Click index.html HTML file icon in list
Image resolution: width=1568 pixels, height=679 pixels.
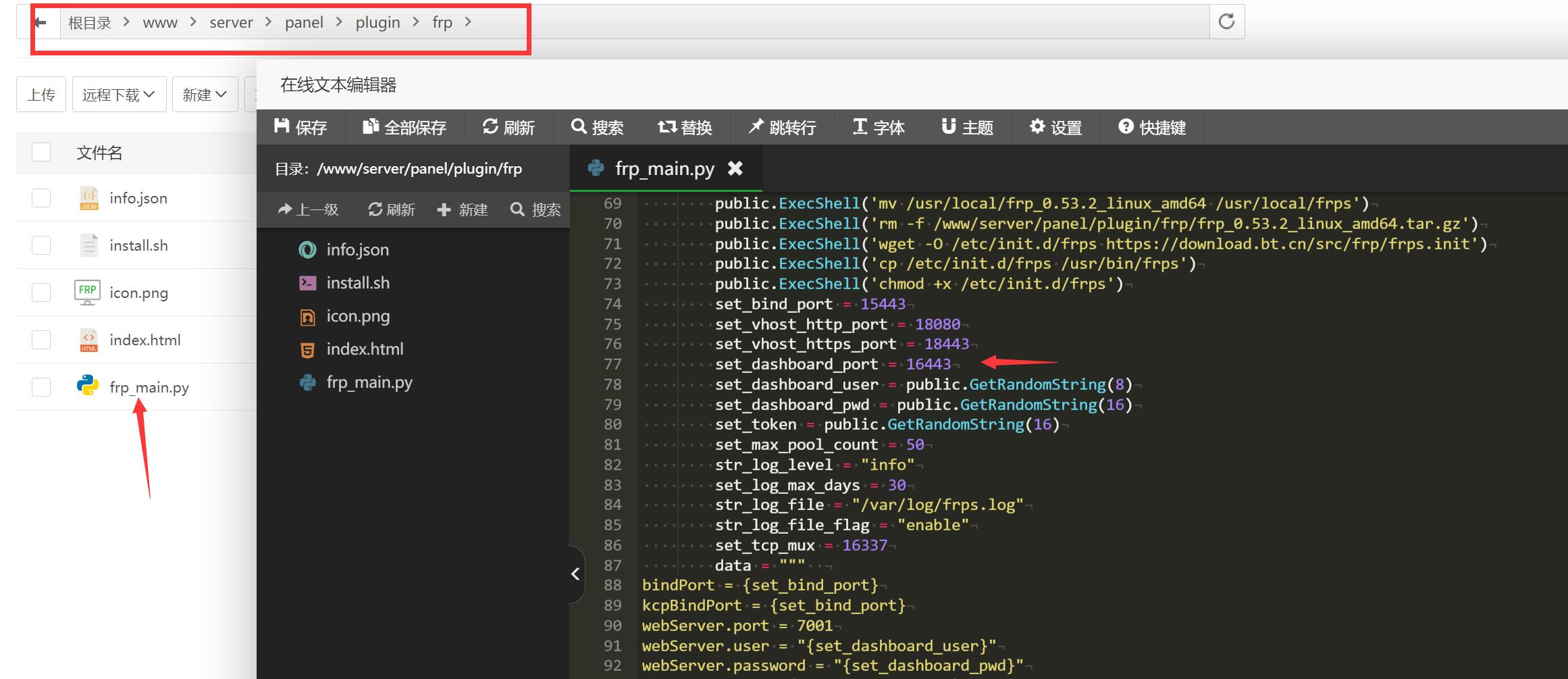pos(88,340)
